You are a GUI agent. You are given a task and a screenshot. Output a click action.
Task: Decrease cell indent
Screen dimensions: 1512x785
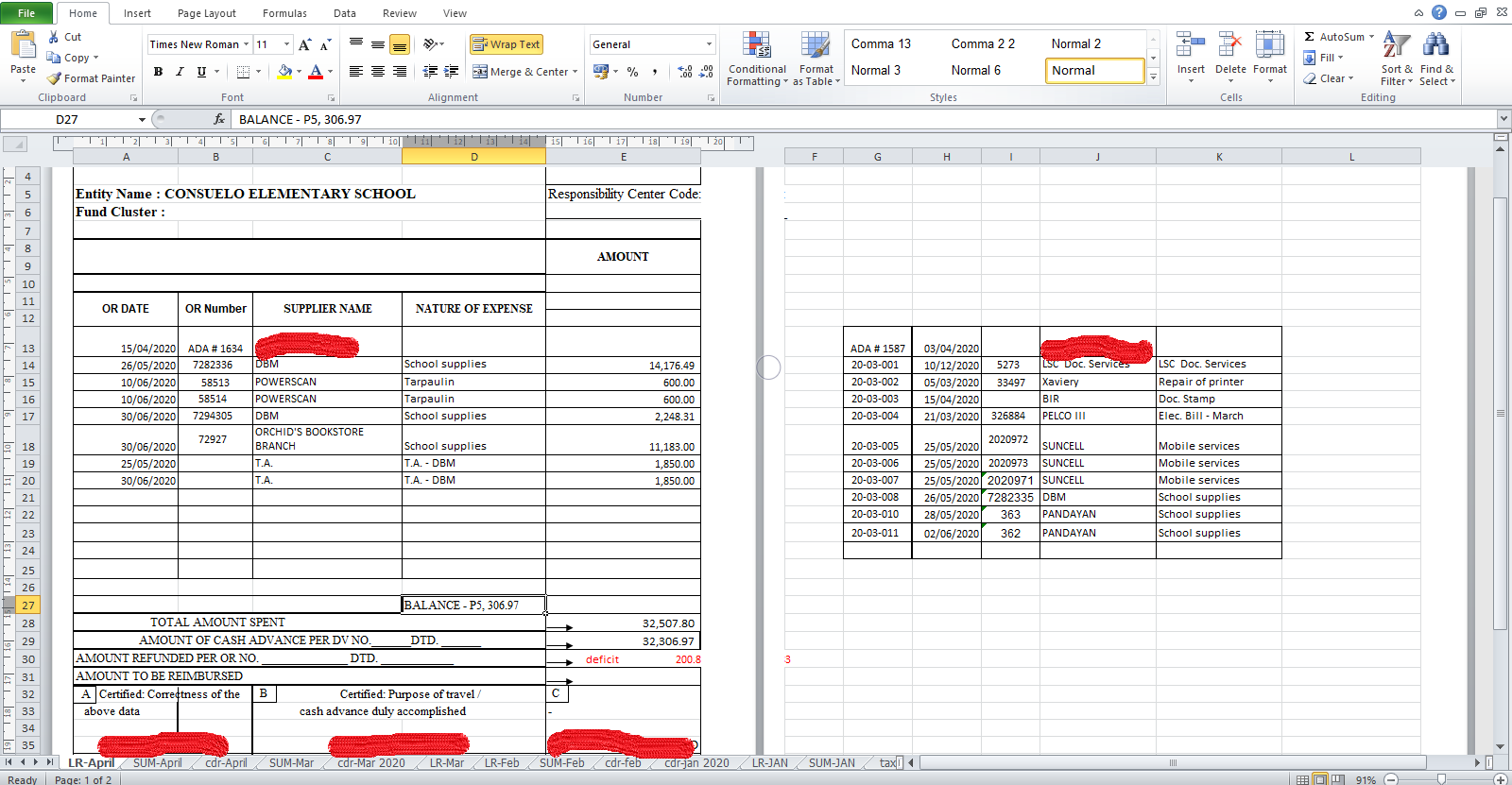coord(430,72)
